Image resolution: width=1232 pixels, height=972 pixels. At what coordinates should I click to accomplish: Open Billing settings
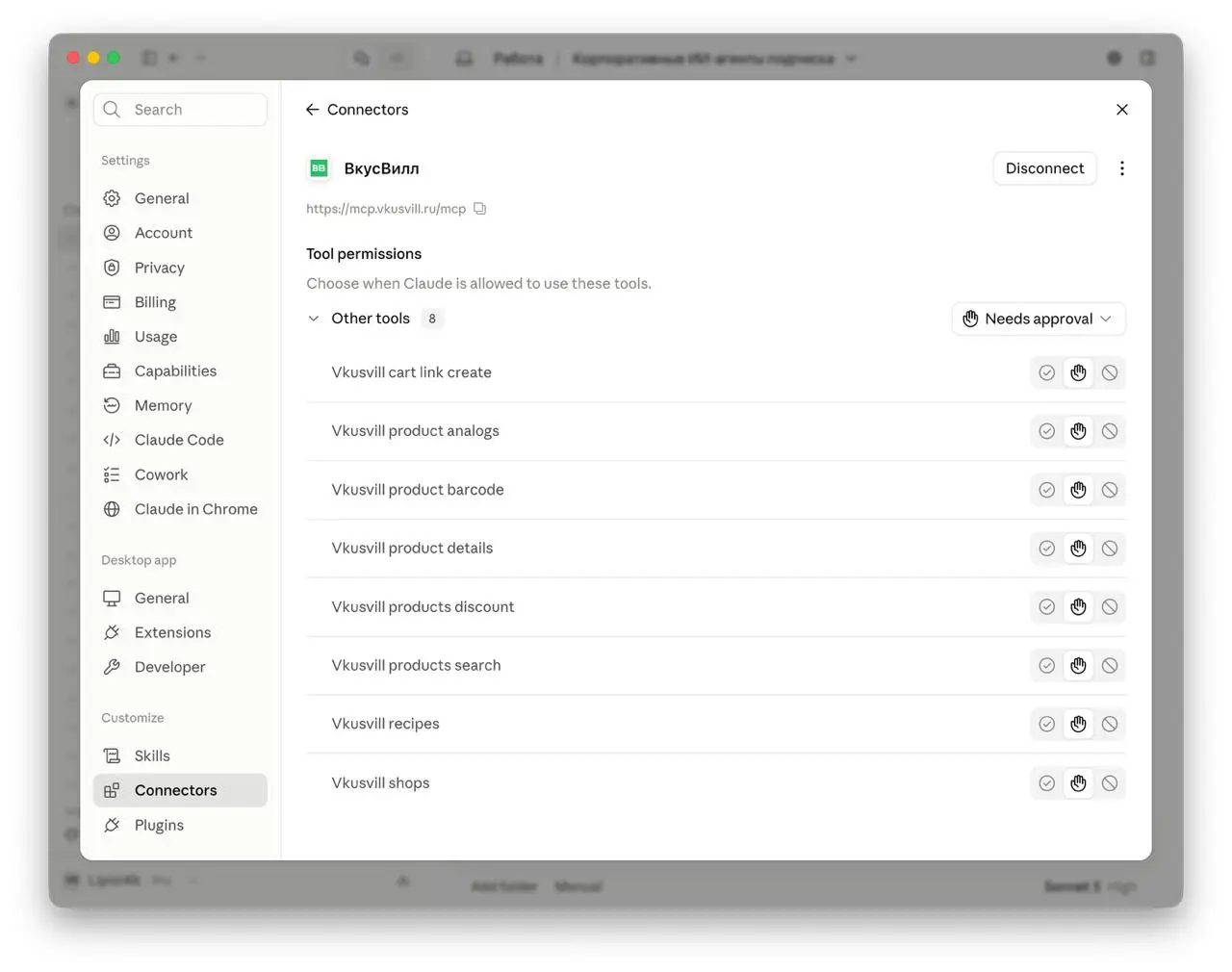click(x=180, y=302)
